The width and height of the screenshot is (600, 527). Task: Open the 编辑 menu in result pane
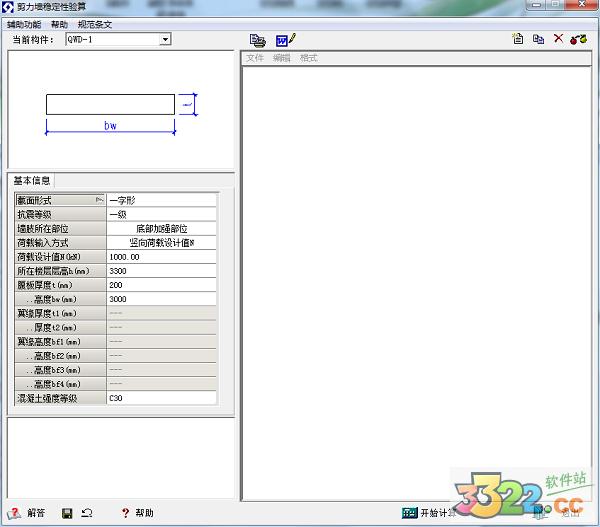(x=282, y=58)
